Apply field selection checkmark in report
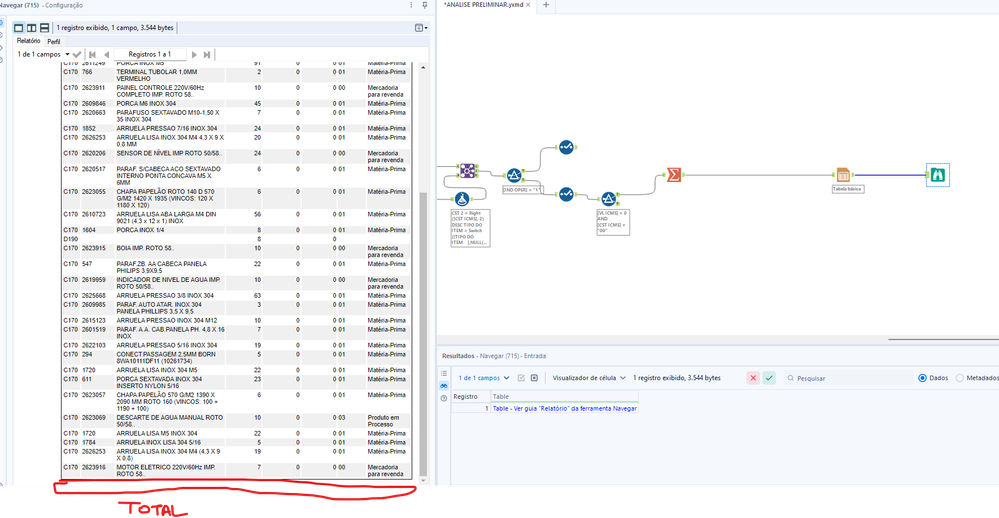Viewport: 999px width, 518px height. [77, 55]
